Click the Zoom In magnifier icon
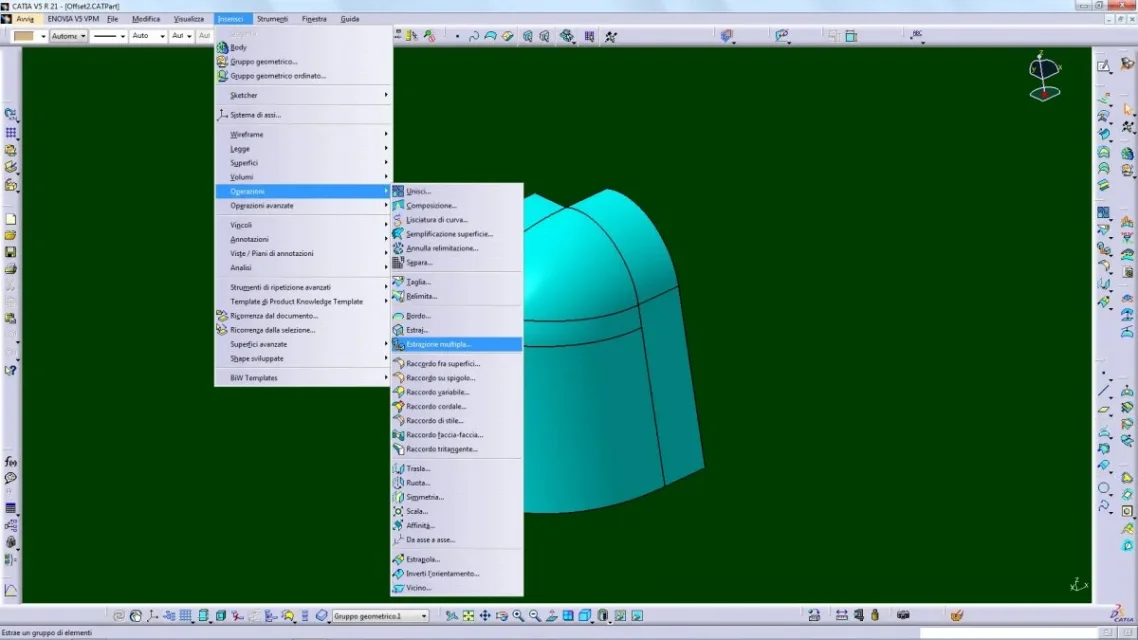 pyautogui.click(x=519, y=616)
